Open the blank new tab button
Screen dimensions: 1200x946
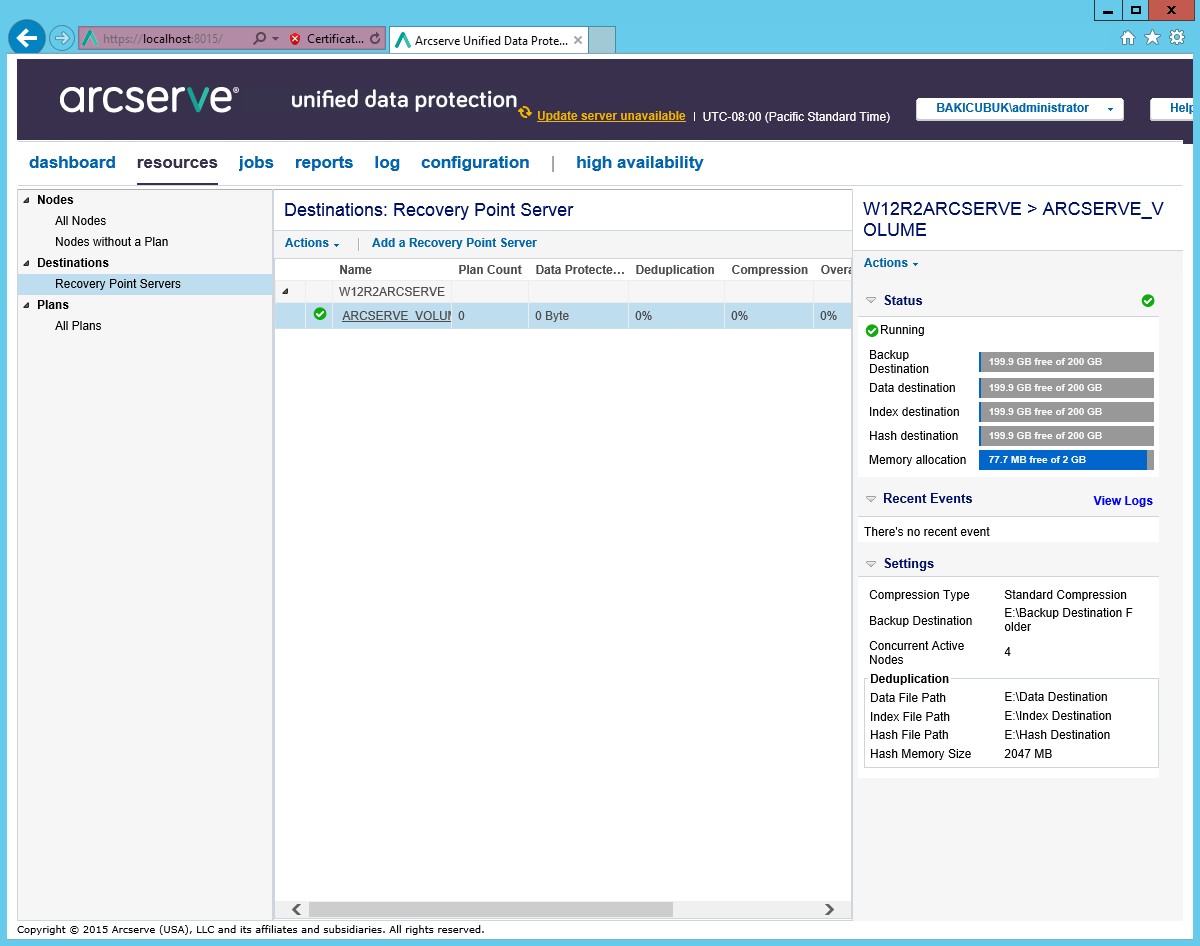point(602,40)
